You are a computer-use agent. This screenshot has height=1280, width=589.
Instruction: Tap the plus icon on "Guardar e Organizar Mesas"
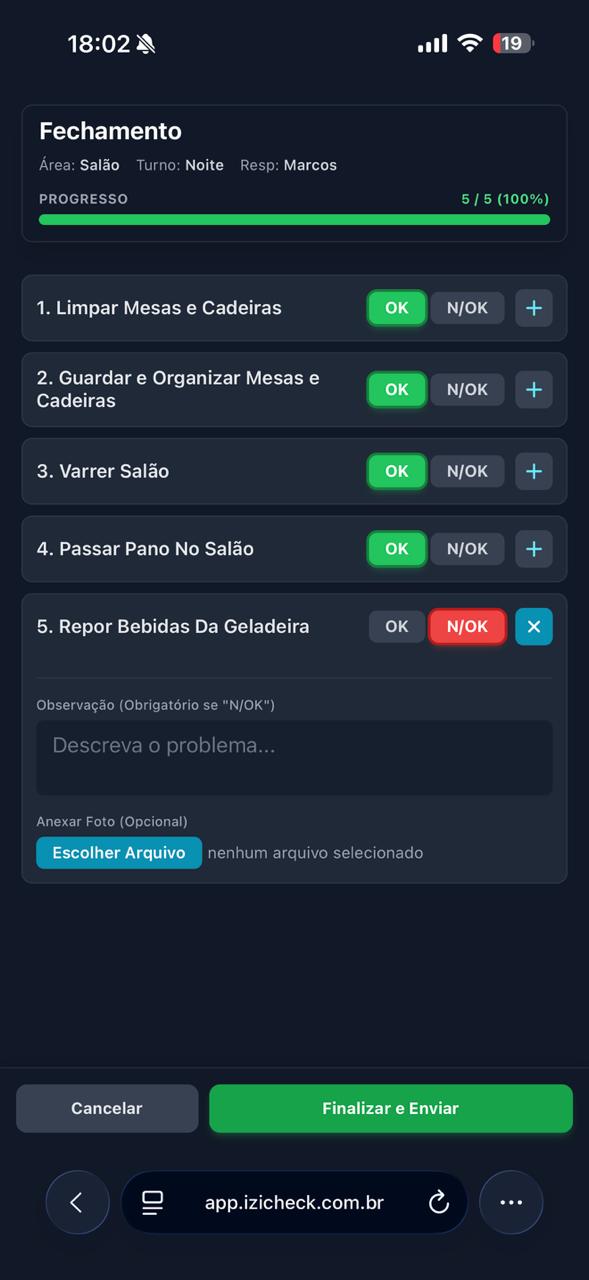pos(533,389)
